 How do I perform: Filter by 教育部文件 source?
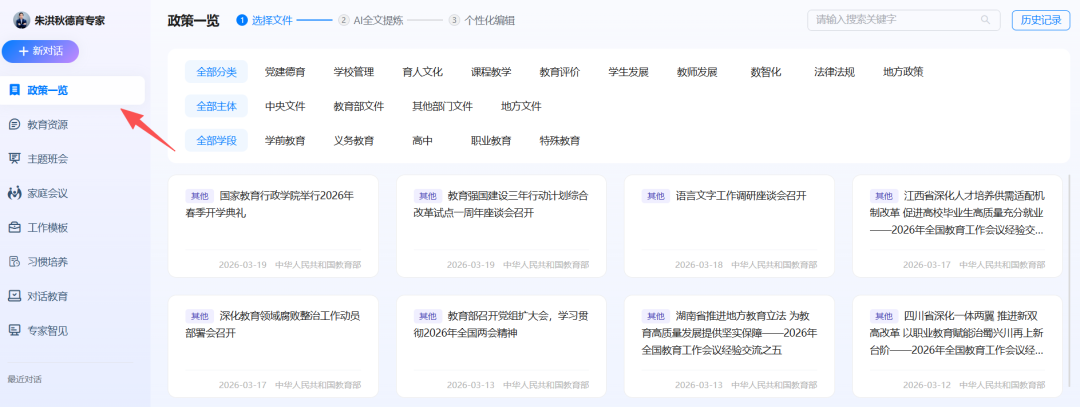(x=358, y=106)
